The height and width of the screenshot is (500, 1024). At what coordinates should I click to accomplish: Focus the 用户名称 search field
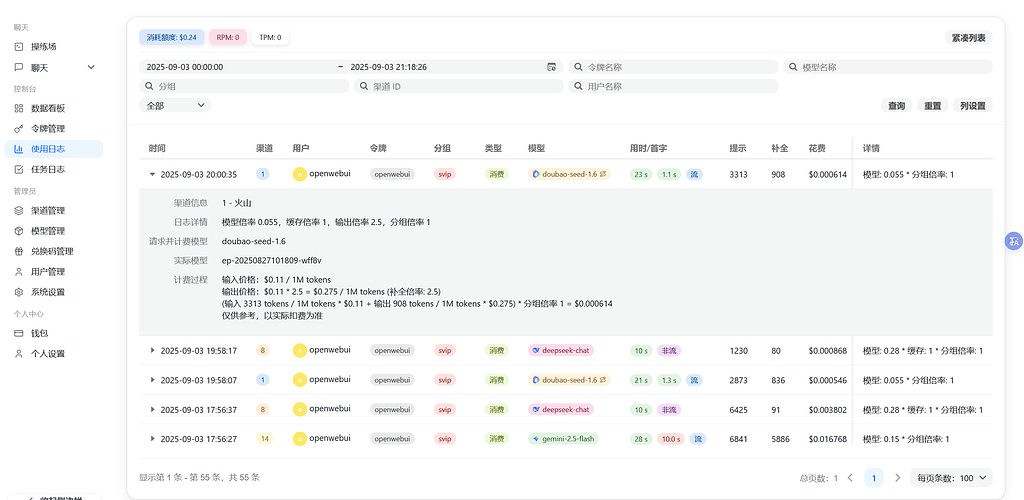pyautogui.click(x=673, y=86)
